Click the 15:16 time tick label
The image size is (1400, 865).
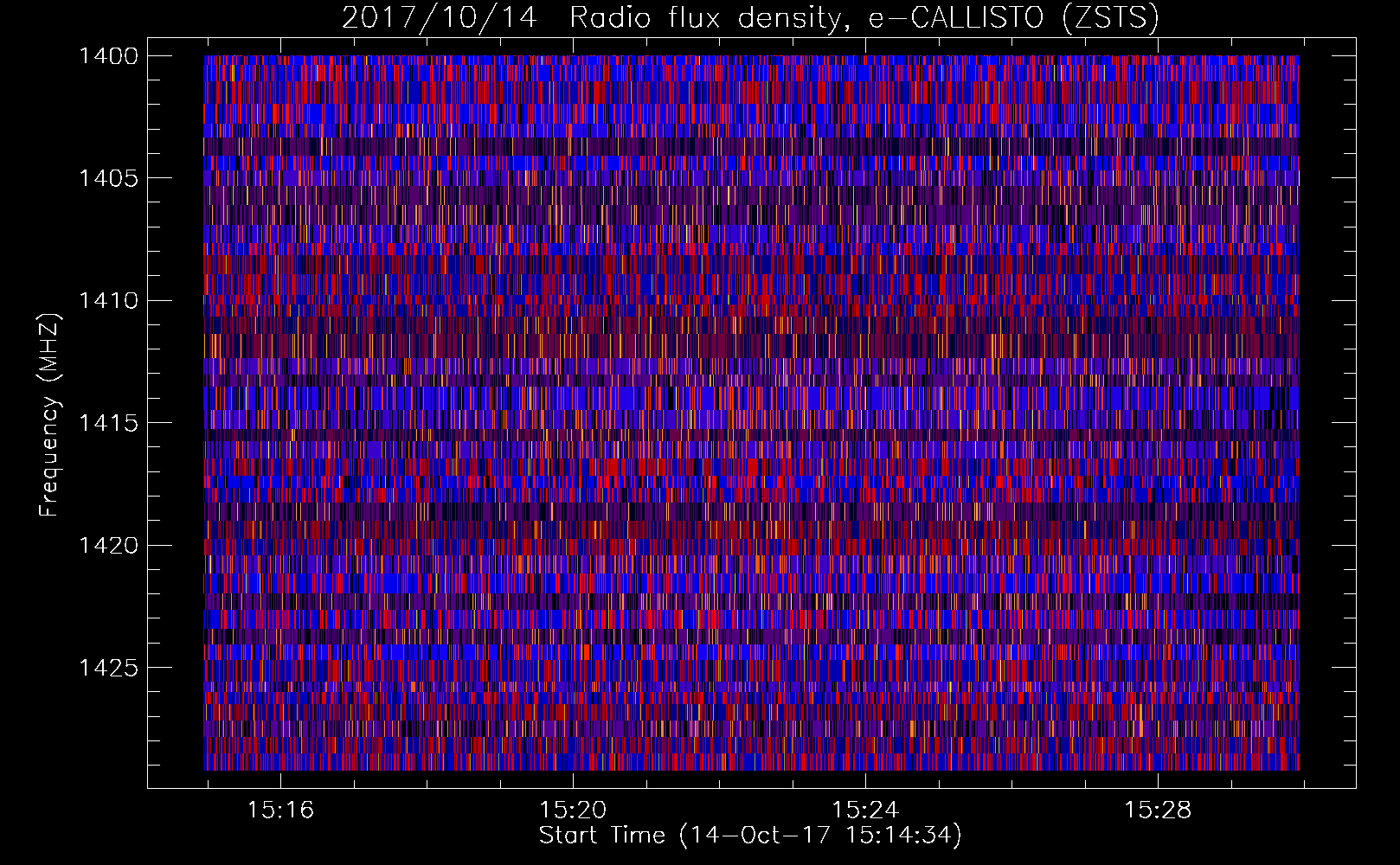(280, 811)
